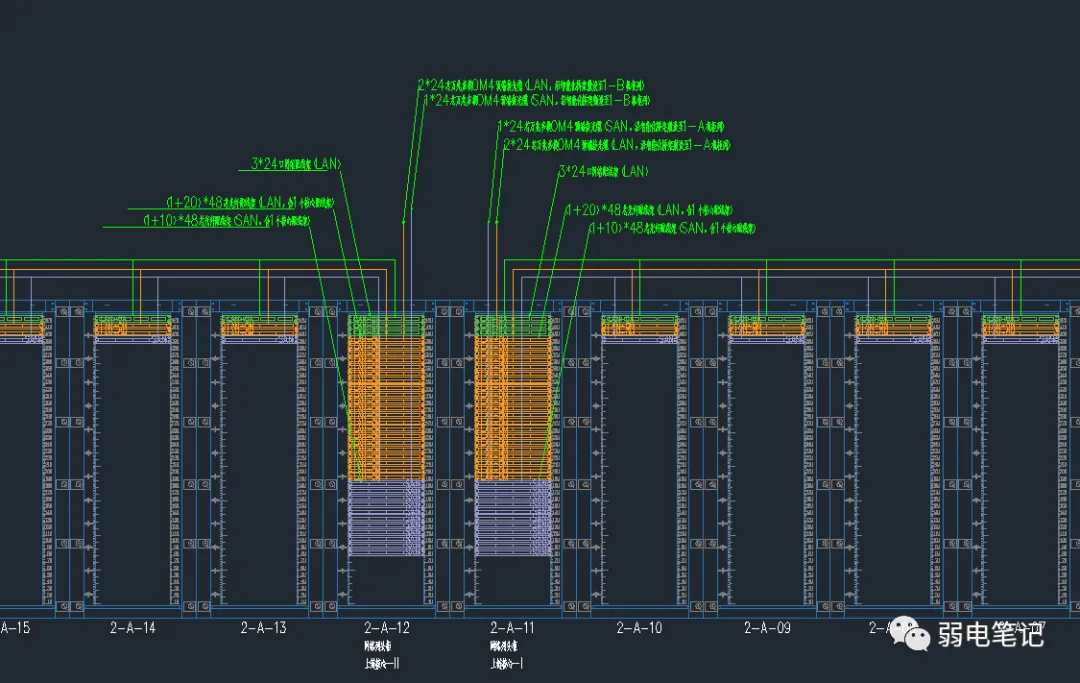Click the underlined "3*24 … (LAN)" note, left side
The width and height of the screenshot is (1080, 683).
pyautogui.click(x=295, y=164)
